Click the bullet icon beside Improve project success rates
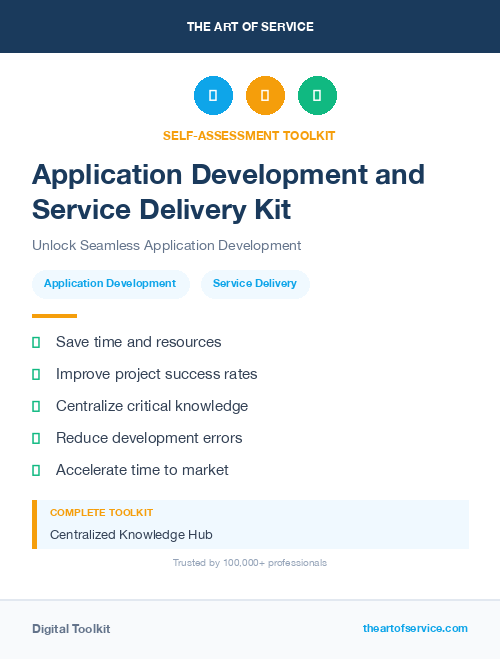This screenshot has width=500, height=659. pos(36,374)
